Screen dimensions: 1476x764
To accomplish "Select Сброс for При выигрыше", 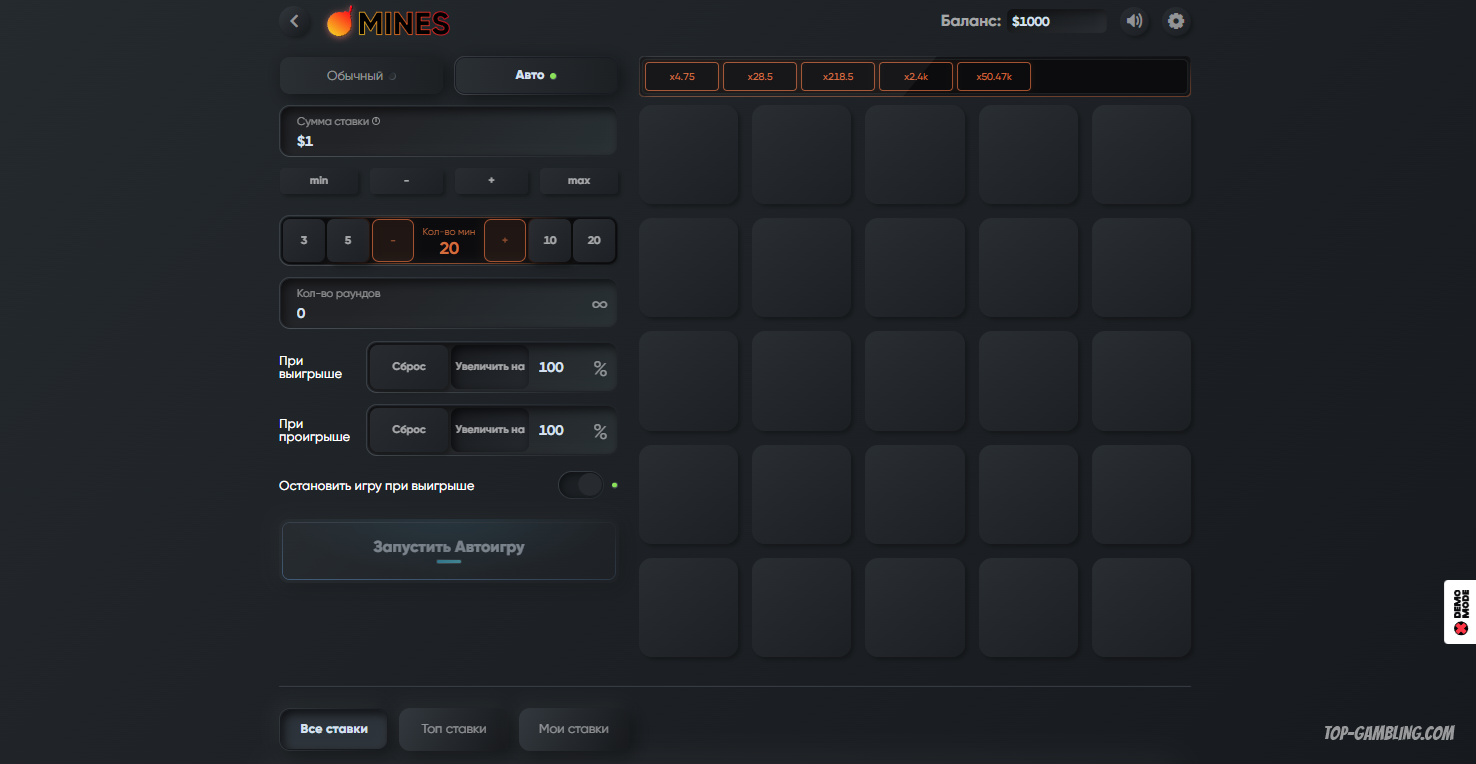I will tap(409, 367).
